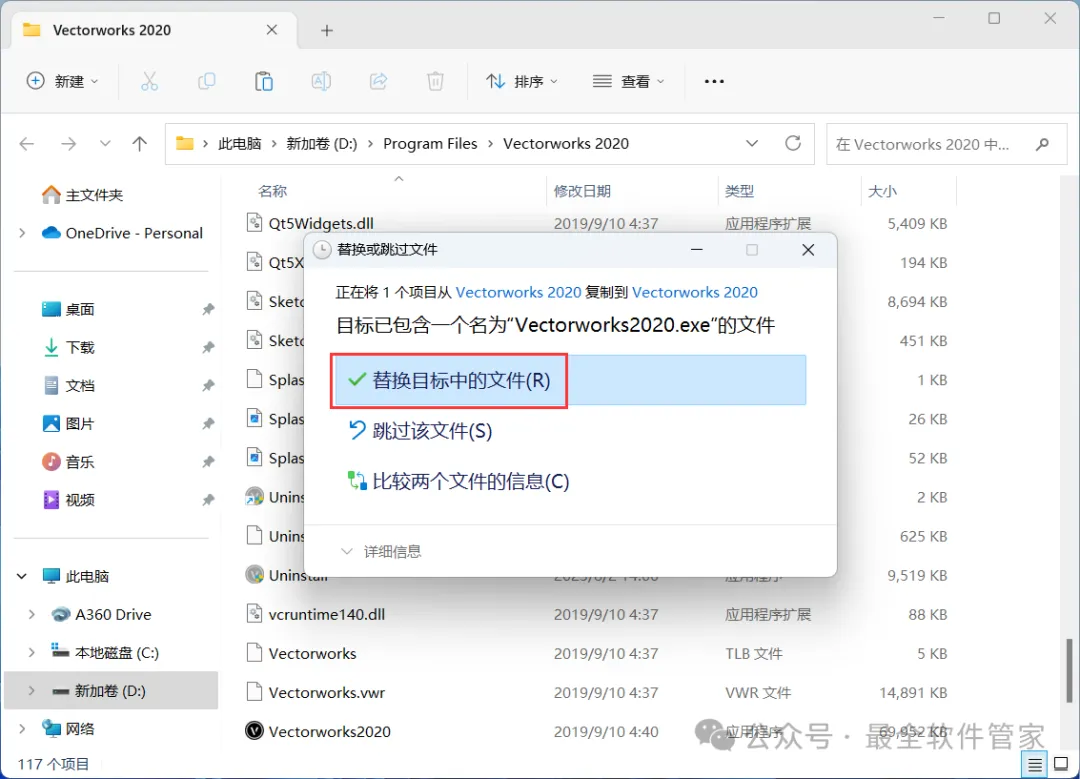This screenshot has height=779, width=1080.
Task: Minimize the 替换或跳过文件 dialog
Action: pyautogui.click(x=696, y=250)
